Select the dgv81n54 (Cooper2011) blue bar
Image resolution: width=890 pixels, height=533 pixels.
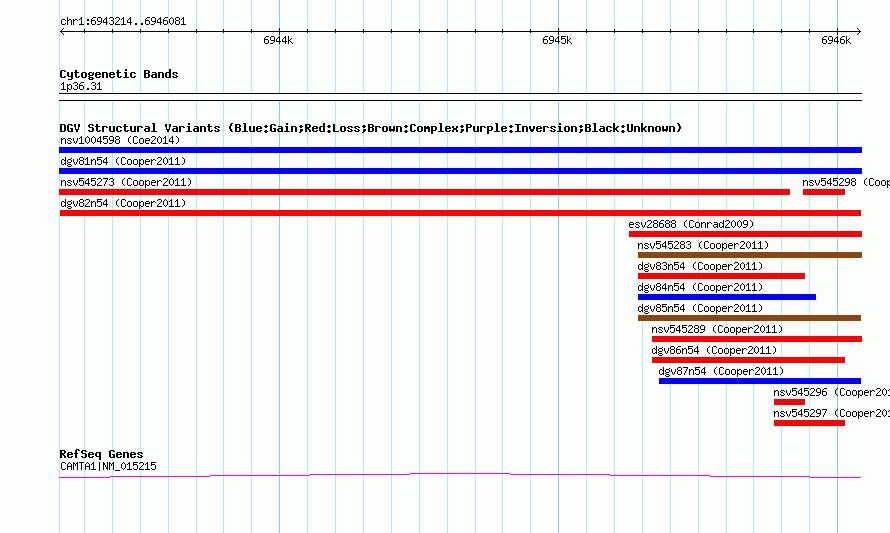click(460, 171)
